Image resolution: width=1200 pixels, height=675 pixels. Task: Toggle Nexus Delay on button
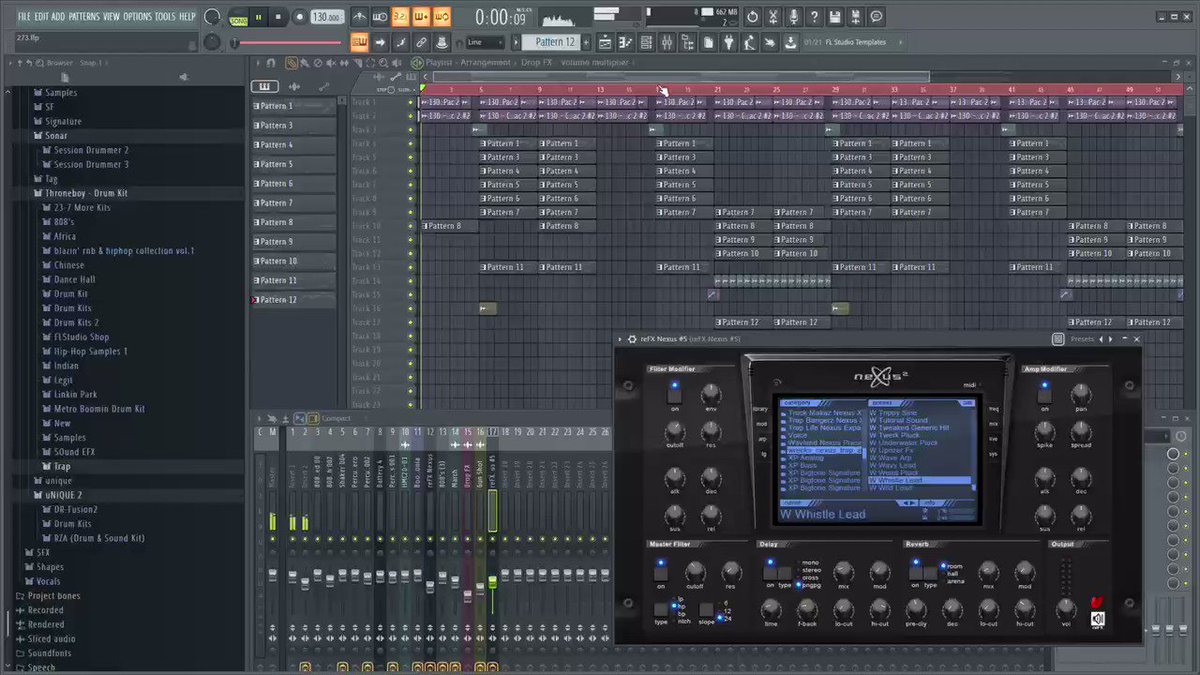[770, 573]
